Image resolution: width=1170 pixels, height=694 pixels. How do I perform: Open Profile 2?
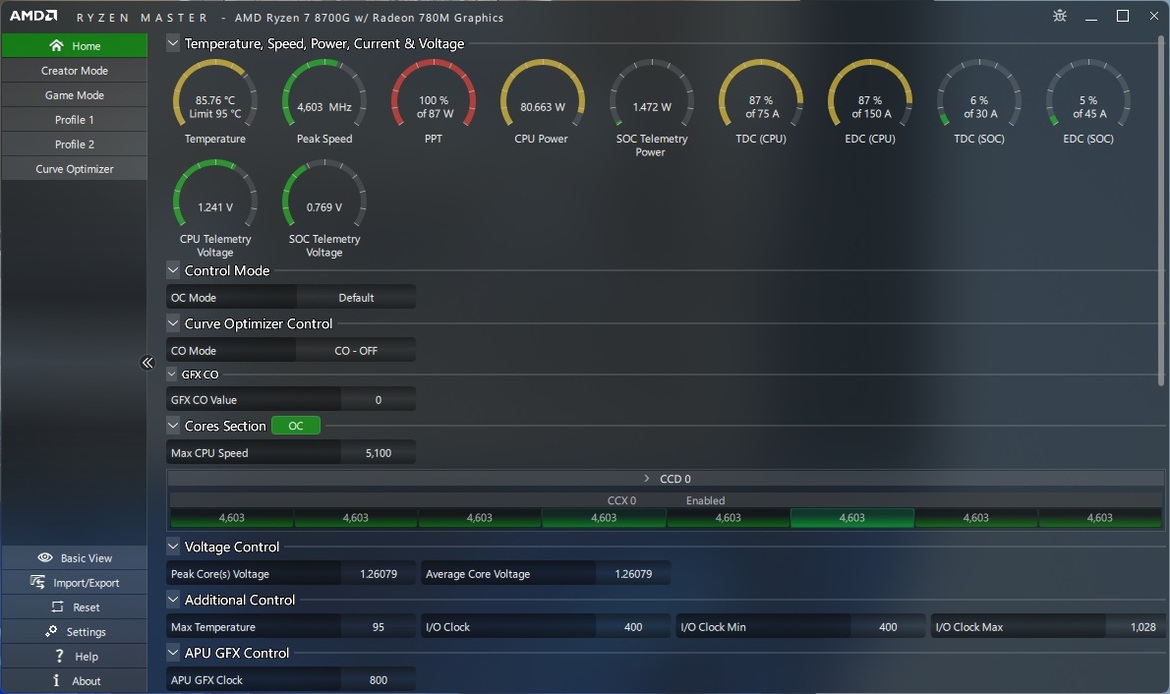tap(75, 144)
